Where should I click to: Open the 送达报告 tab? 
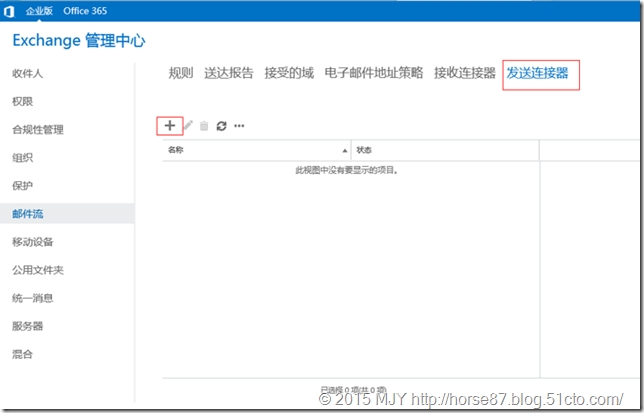229,73
